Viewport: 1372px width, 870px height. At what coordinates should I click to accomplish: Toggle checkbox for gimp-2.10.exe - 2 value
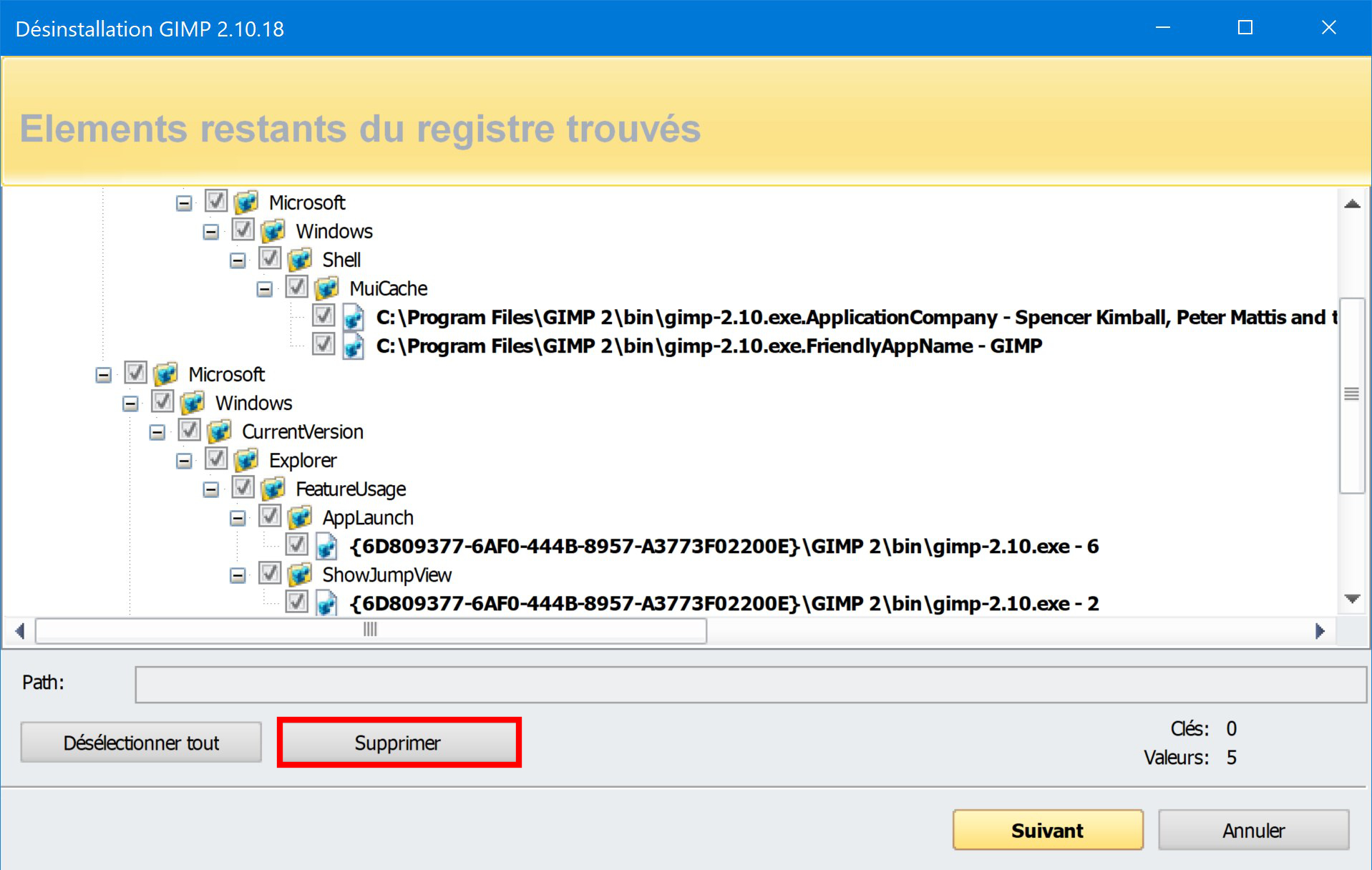coord(297,602)
